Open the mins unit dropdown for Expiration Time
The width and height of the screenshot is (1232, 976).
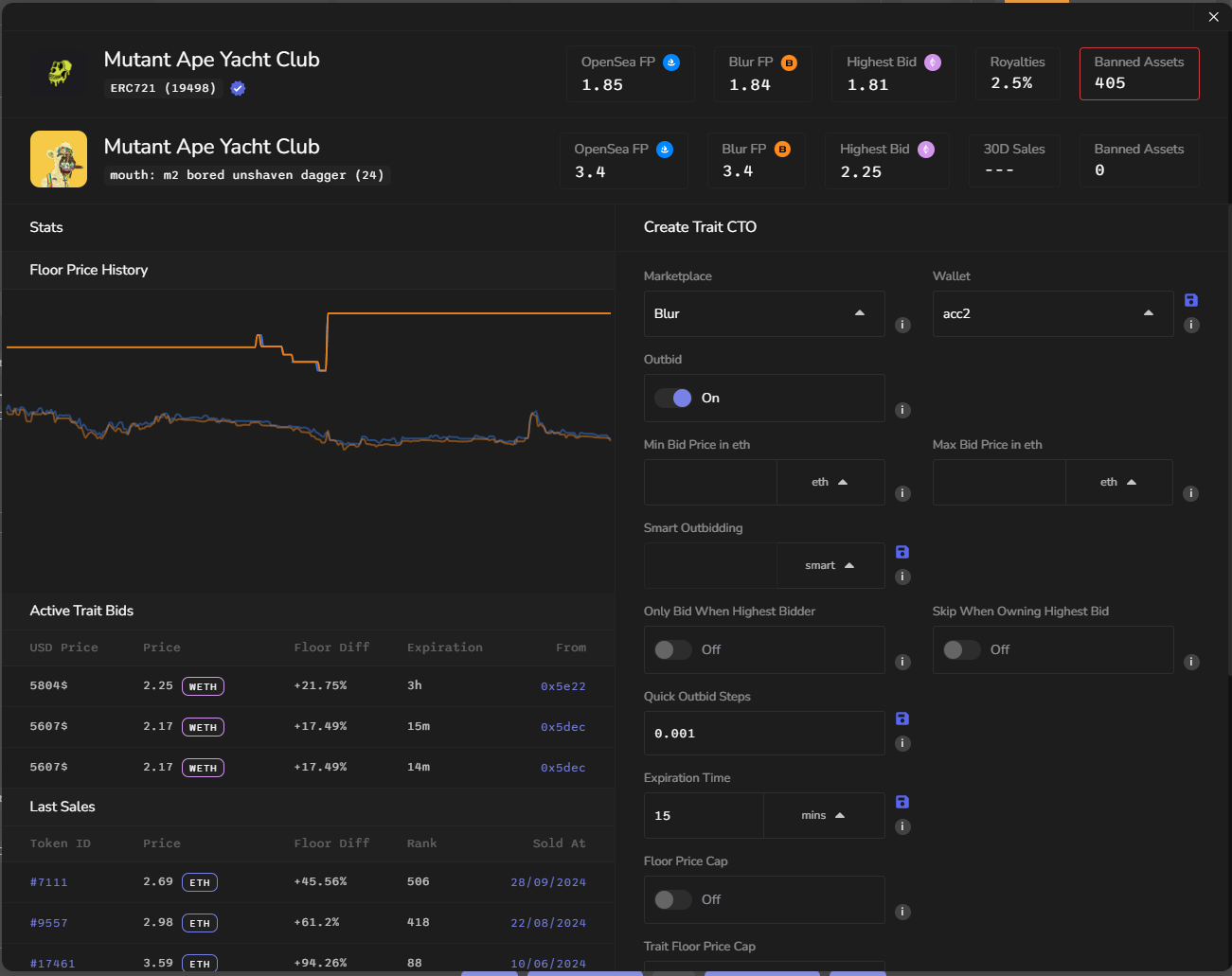[x=823, y=815]
